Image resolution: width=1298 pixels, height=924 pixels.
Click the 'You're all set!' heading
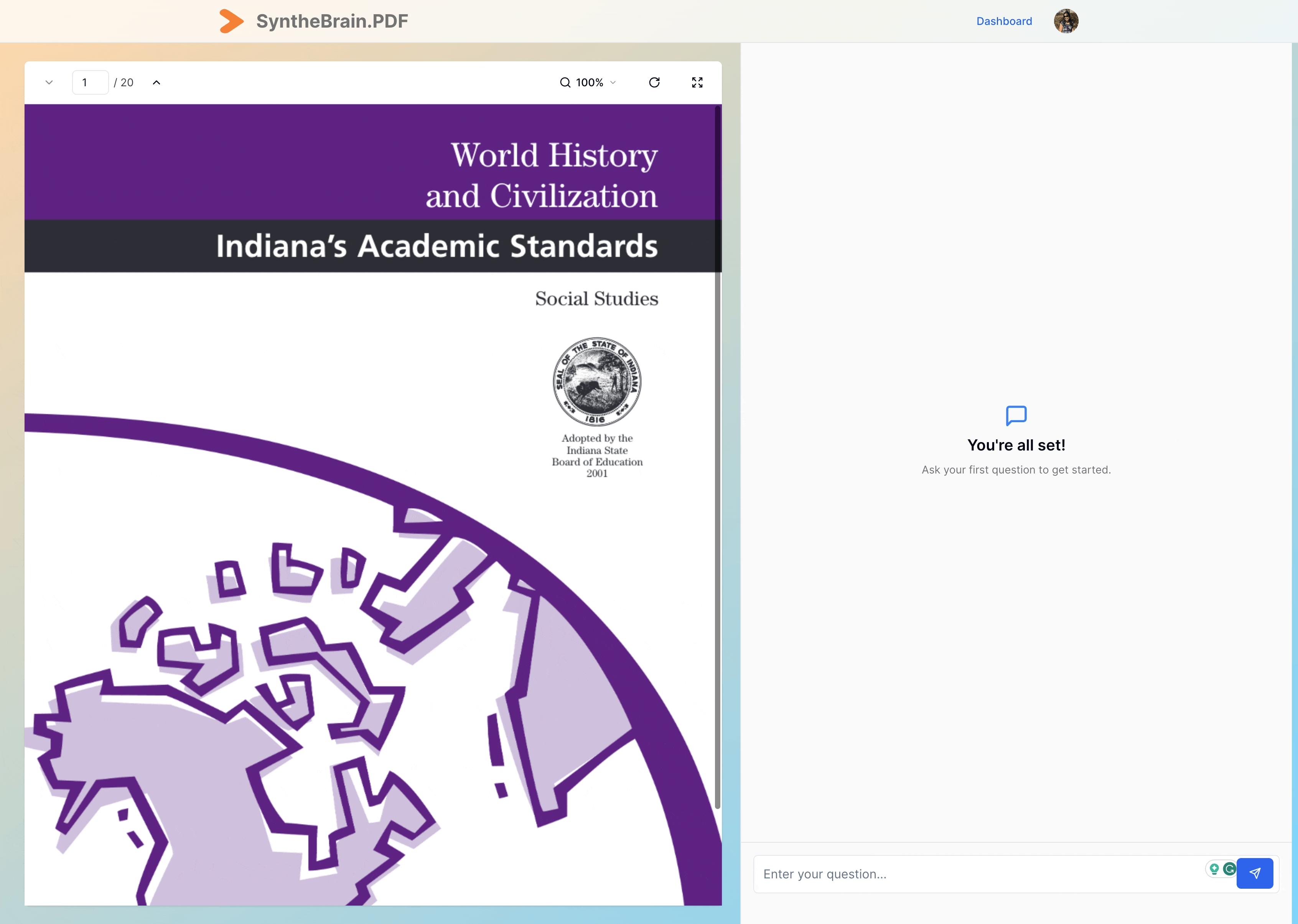tap(1016, 445)
